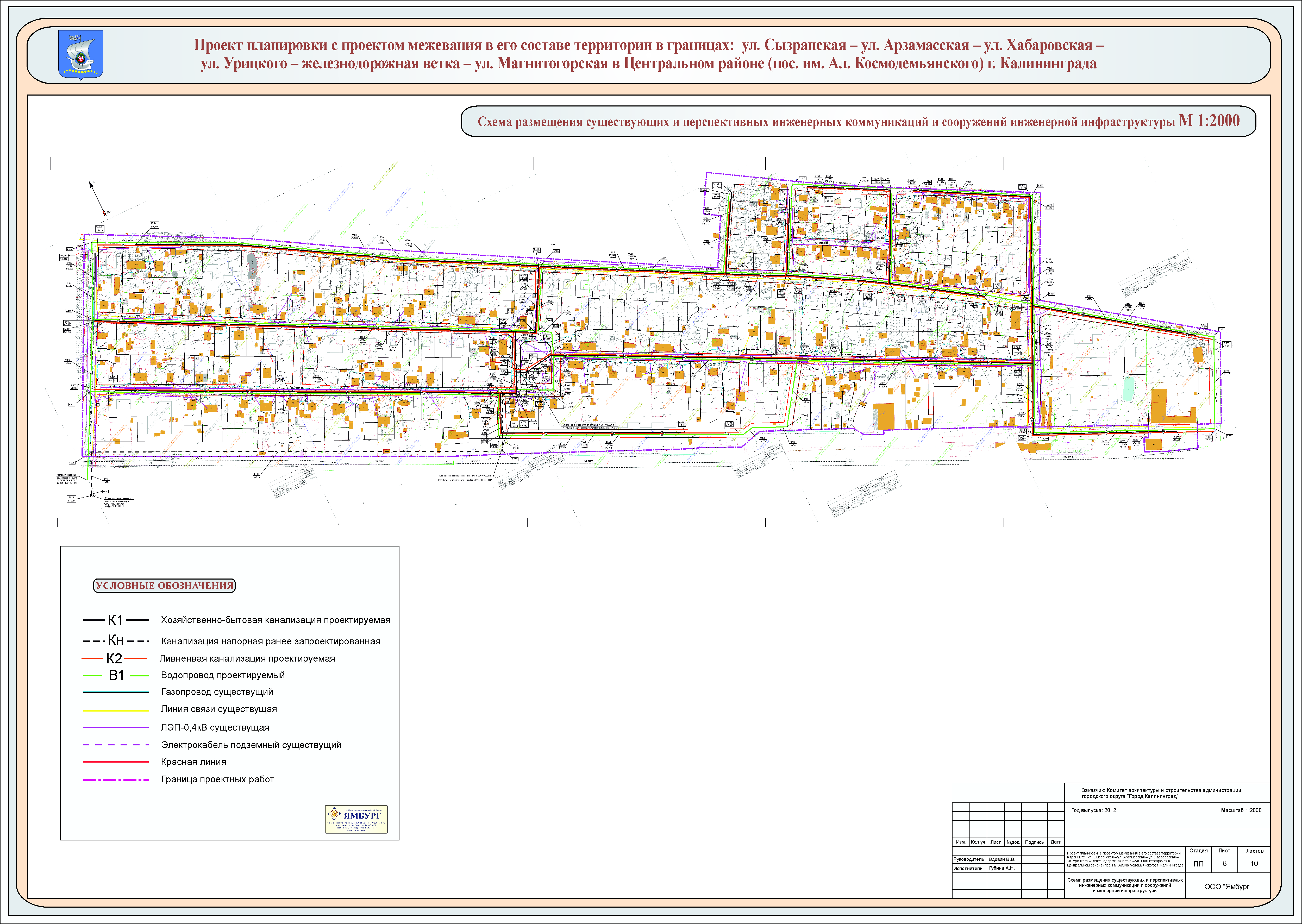This screenshot has width=1302, height=924.
Task: Click the Год выпуска: 2012 text
Action: coord(1093,810)
